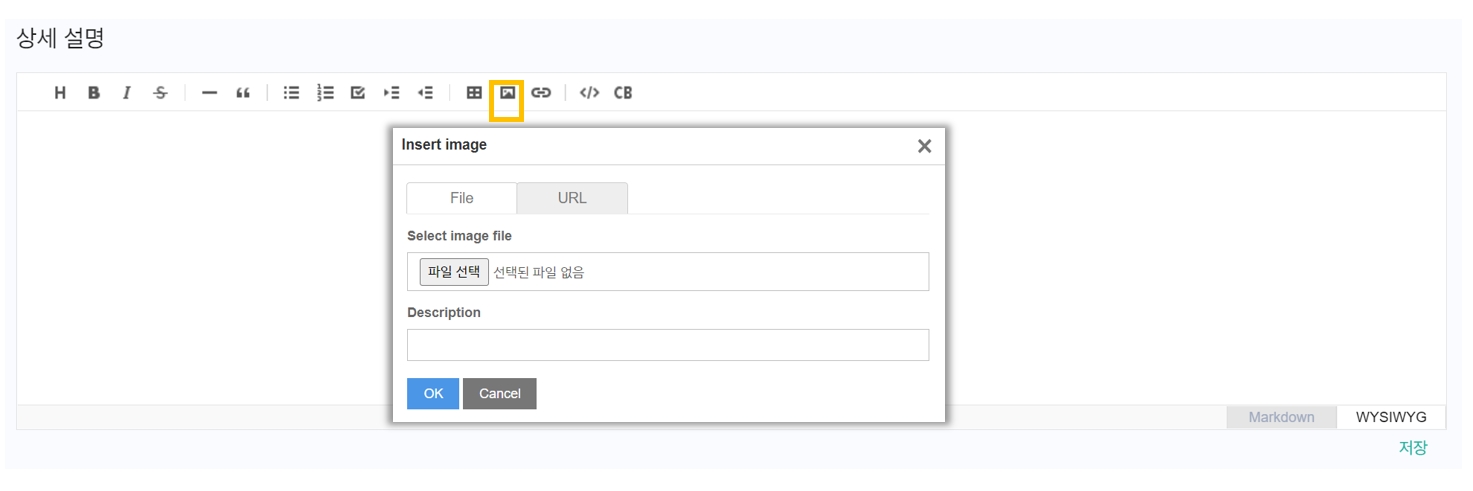
Task: Insert a table
Action: 474,93
